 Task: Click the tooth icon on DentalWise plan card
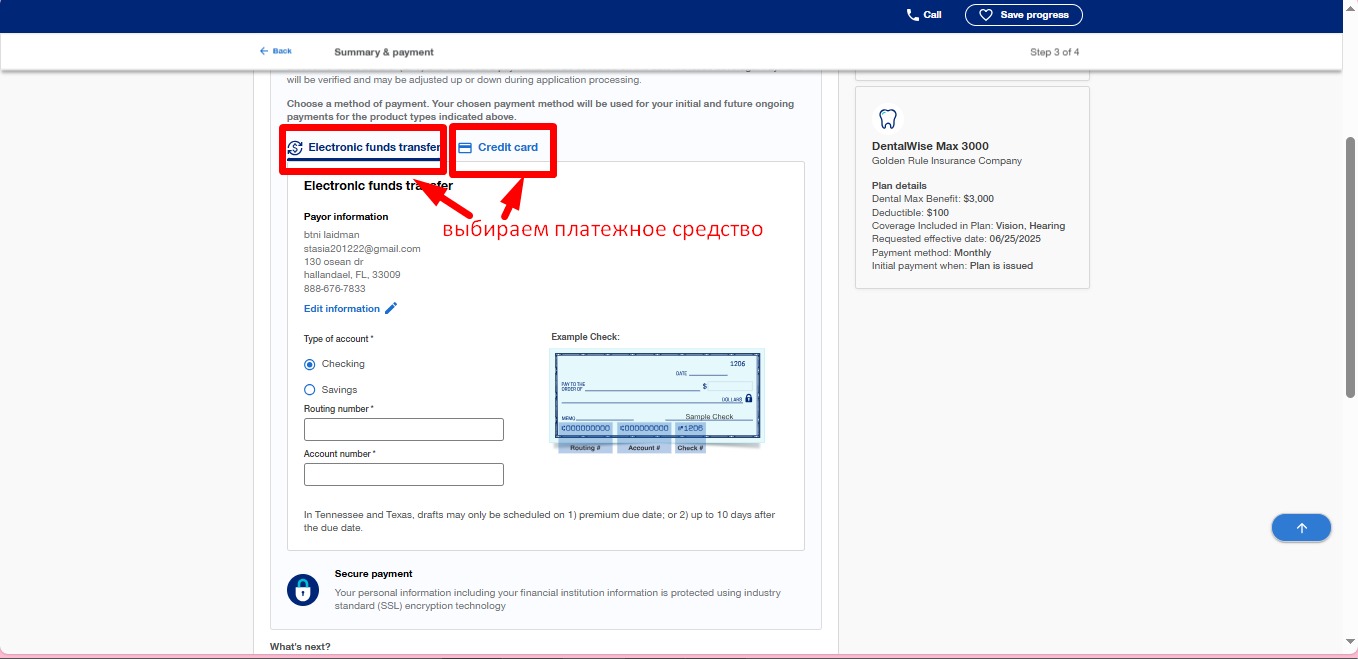[888, 117]
